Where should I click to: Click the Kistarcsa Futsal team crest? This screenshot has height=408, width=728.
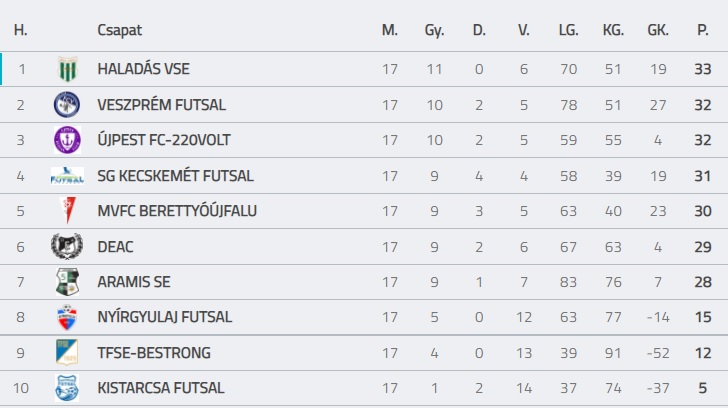67,387
